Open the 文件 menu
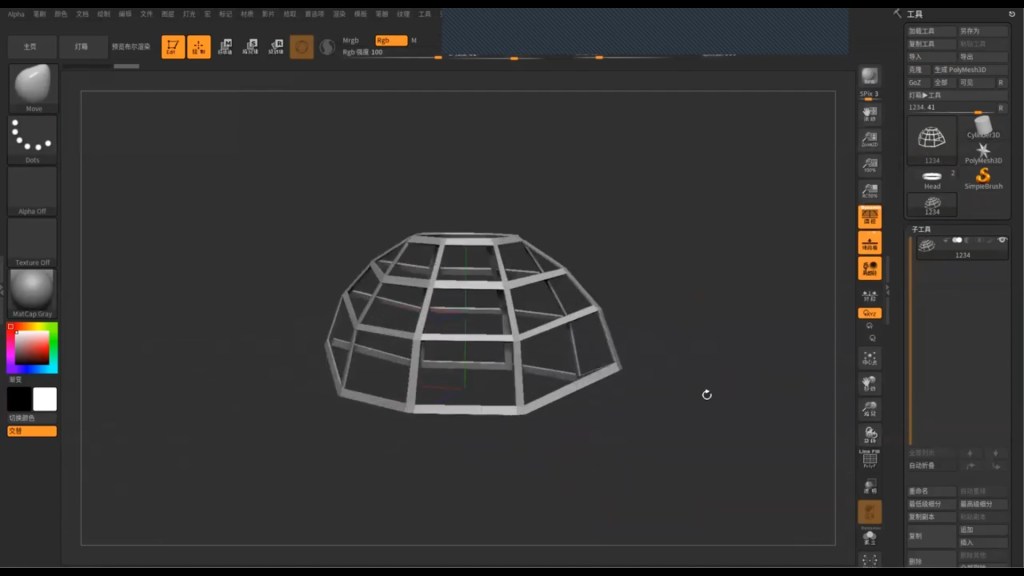This screenshot has height=576, width=1024. (147, 14)
